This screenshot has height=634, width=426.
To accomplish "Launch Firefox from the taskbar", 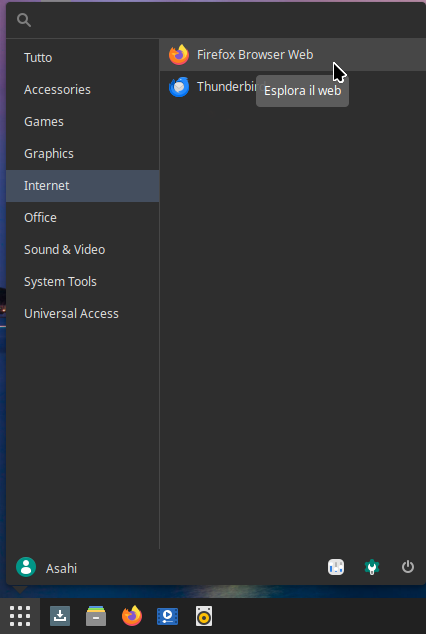I will coord(132,616).
